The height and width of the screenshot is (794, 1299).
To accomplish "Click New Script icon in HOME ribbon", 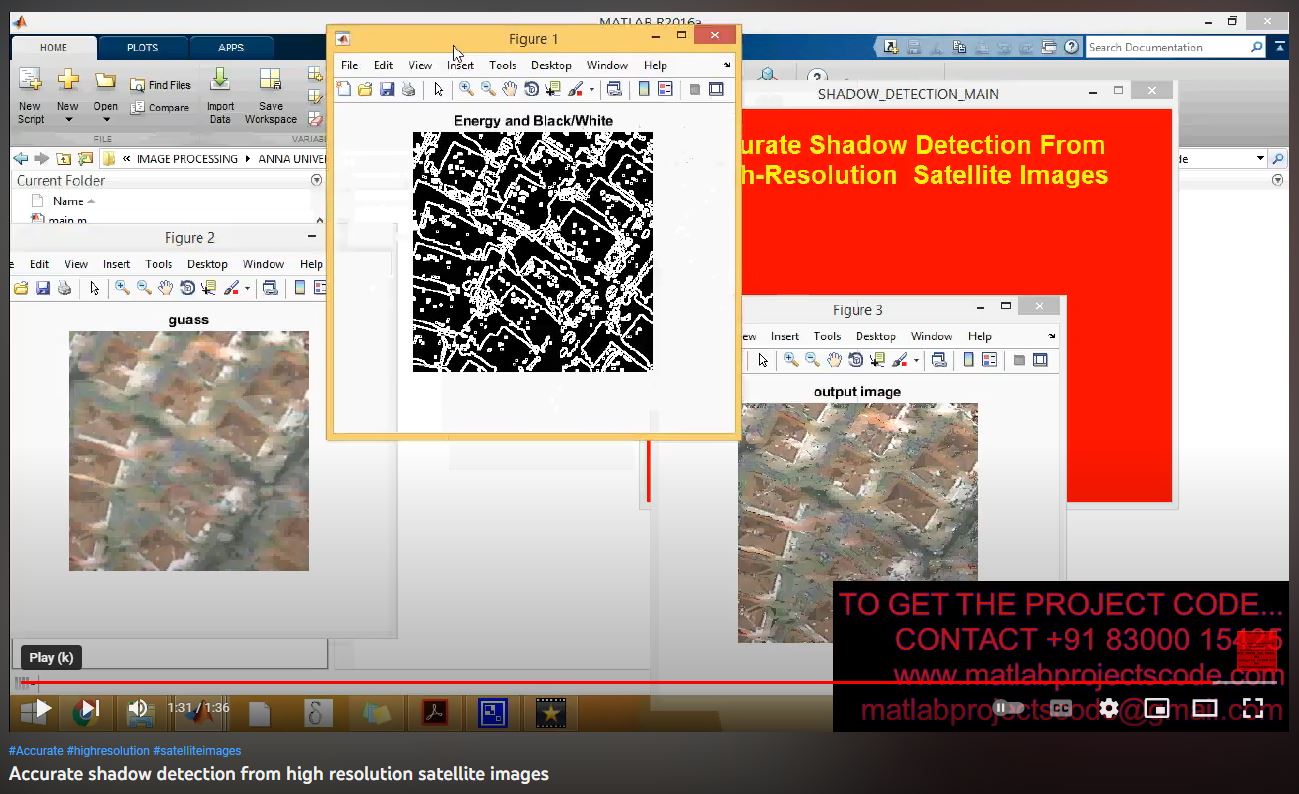I will pos(30,96).
